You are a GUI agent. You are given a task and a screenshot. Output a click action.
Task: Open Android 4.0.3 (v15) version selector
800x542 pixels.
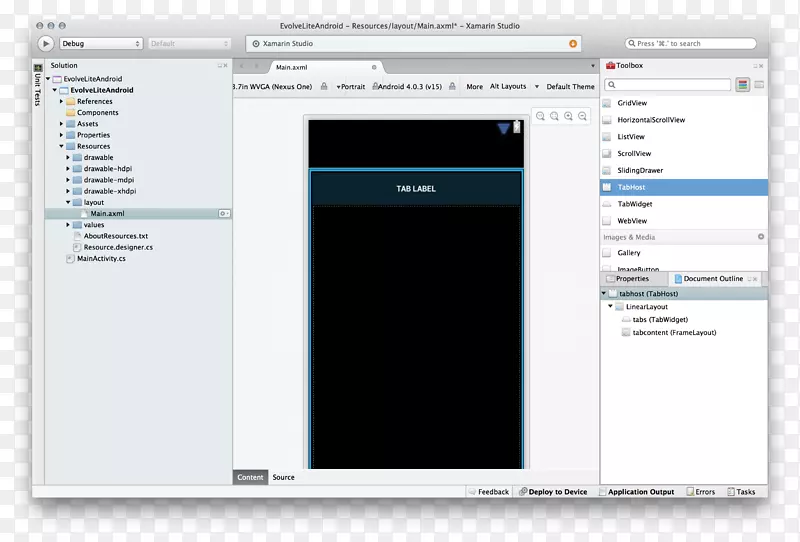(x=410, y=87)
